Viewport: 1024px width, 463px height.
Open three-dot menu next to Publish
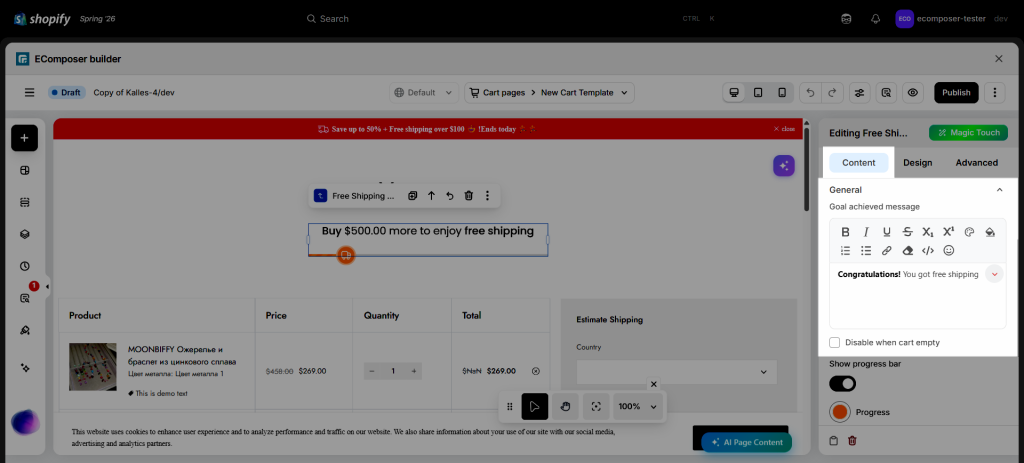click(994, 93)
